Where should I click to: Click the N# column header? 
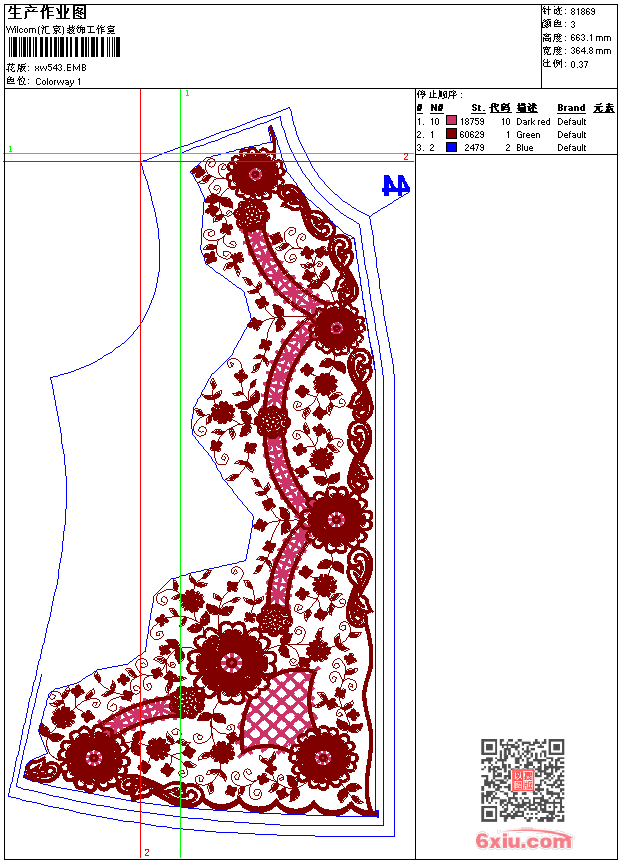coord(436,108)
